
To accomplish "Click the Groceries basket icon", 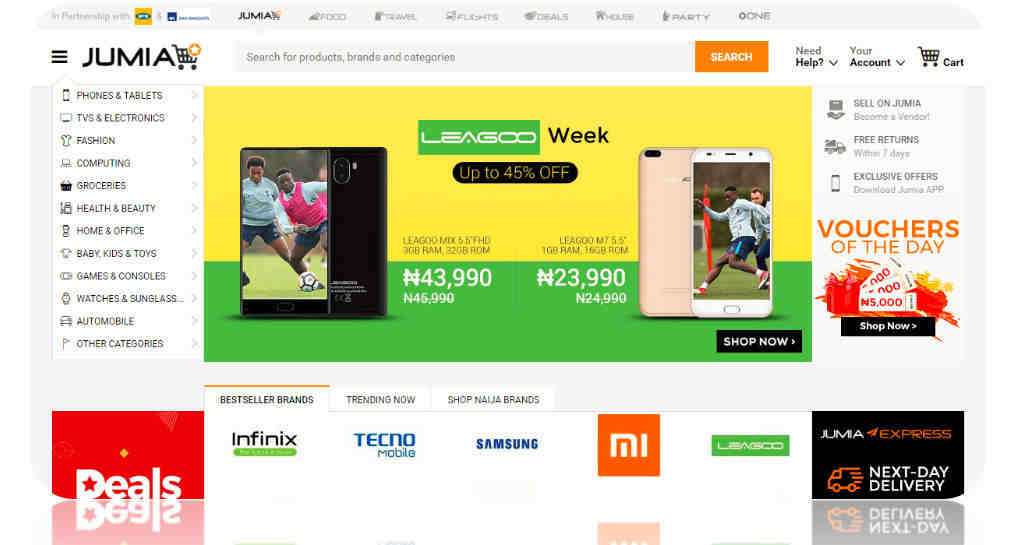I will point(65,186).
